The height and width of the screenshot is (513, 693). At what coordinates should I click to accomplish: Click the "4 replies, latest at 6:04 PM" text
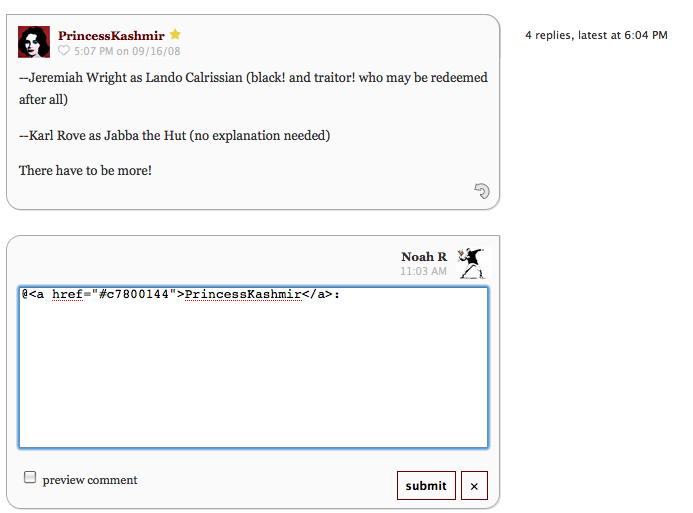pos(596,35)
